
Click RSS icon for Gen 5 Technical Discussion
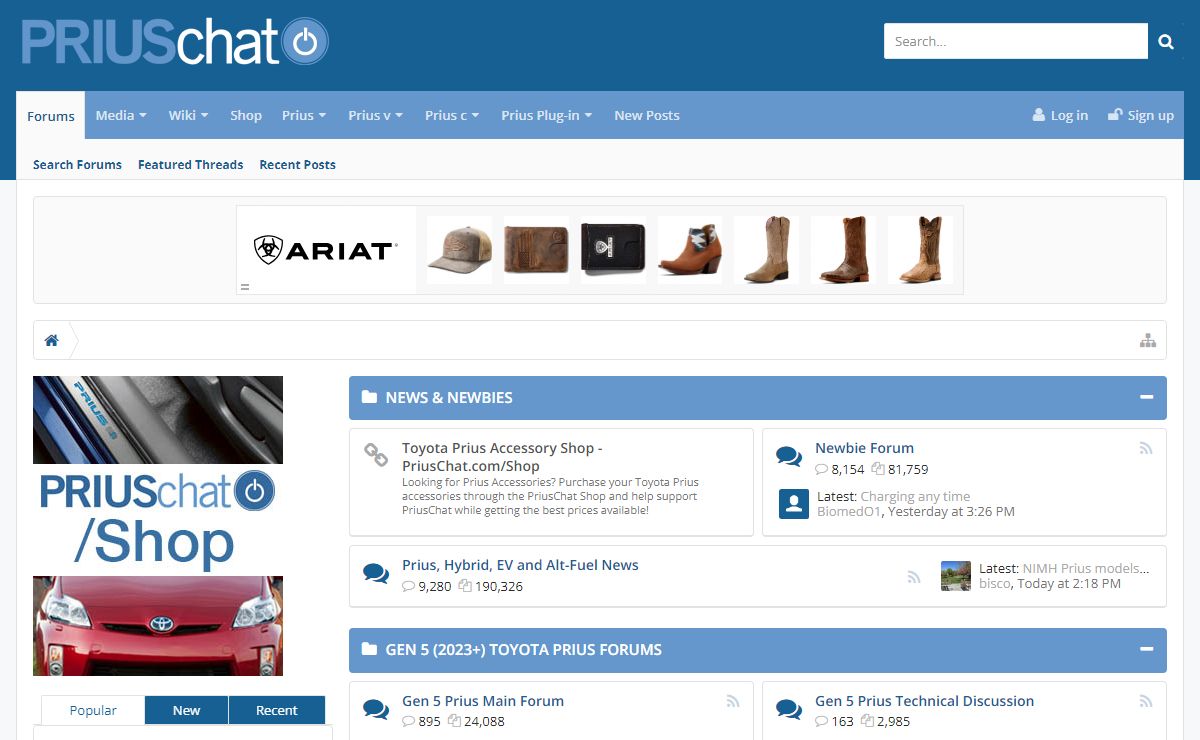tap(1146, 701)
